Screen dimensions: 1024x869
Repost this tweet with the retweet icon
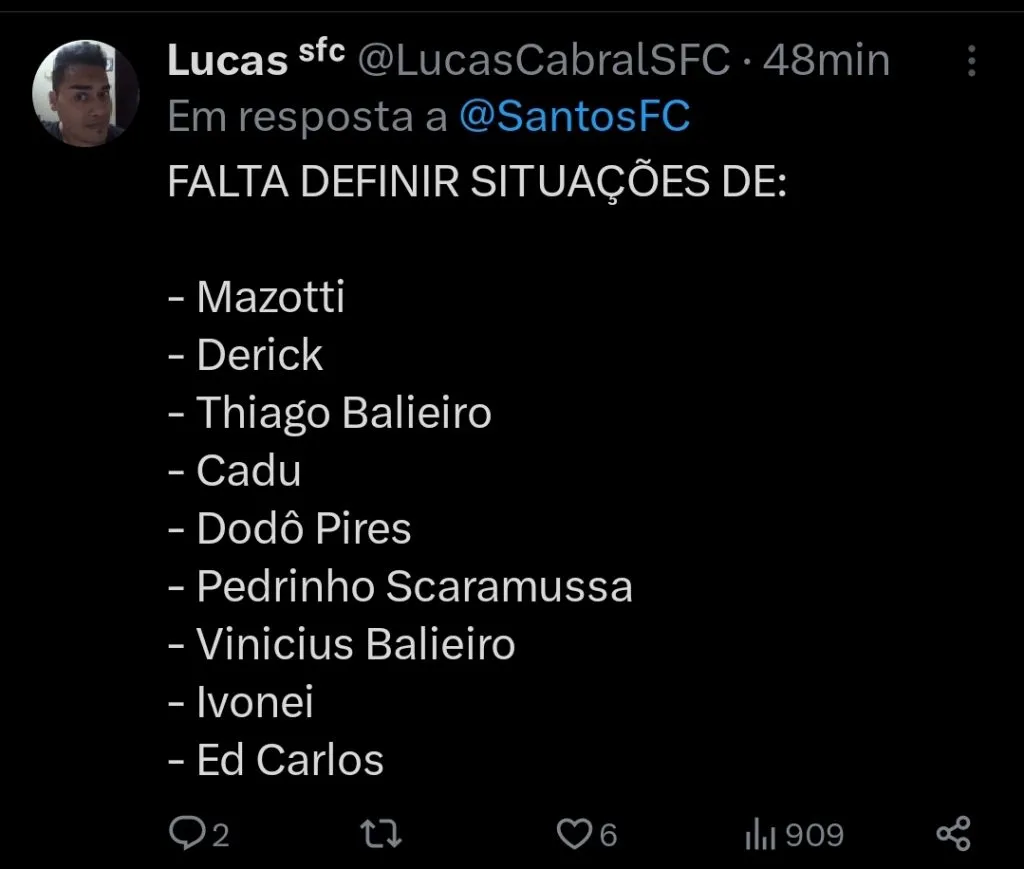pyautogui.click(x=381, y=833)
